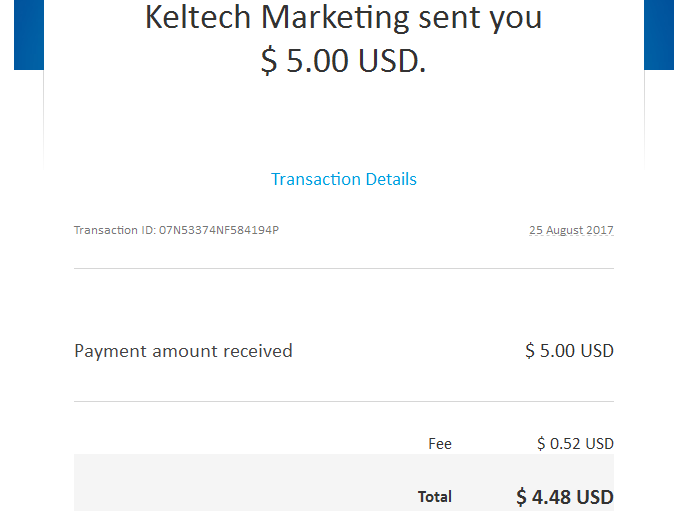
Task: Click the right blue banner strip
Action: [x=659, y=35]
